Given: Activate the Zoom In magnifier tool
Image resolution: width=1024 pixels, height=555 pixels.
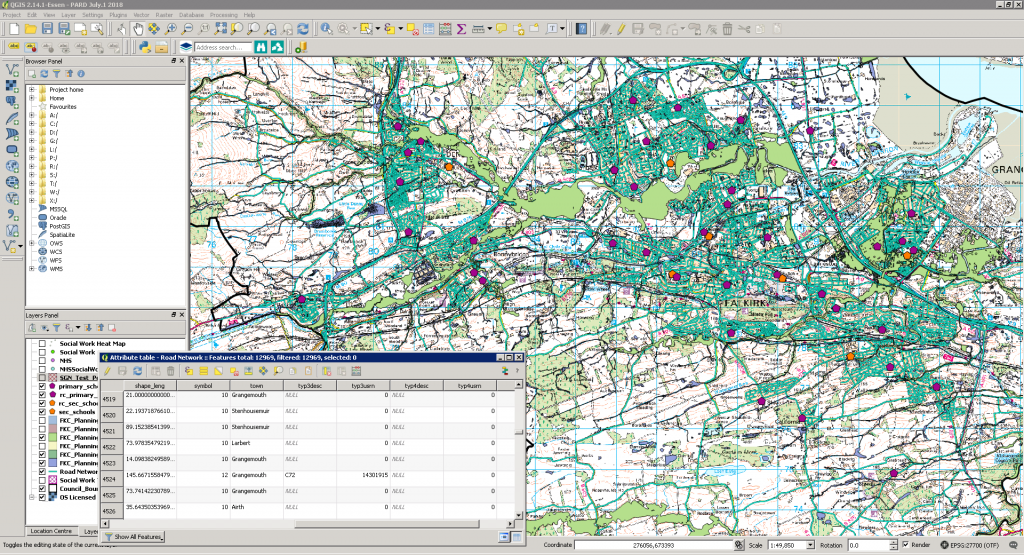Looking at the screenshot, I should tap(171, 29).
